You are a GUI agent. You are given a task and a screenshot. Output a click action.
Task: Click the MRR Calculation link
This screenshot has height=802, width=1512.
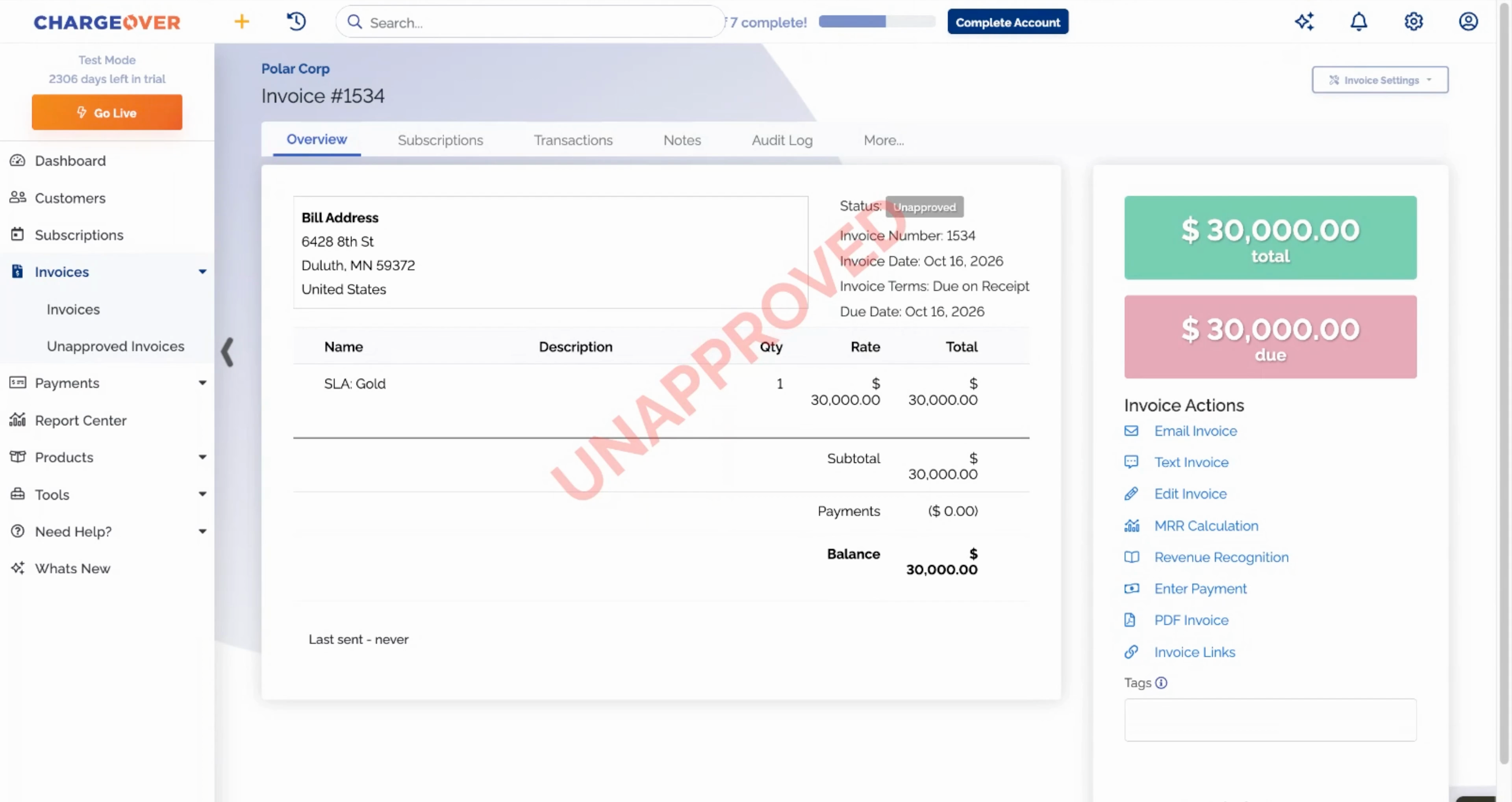(x=1206, y=525)
